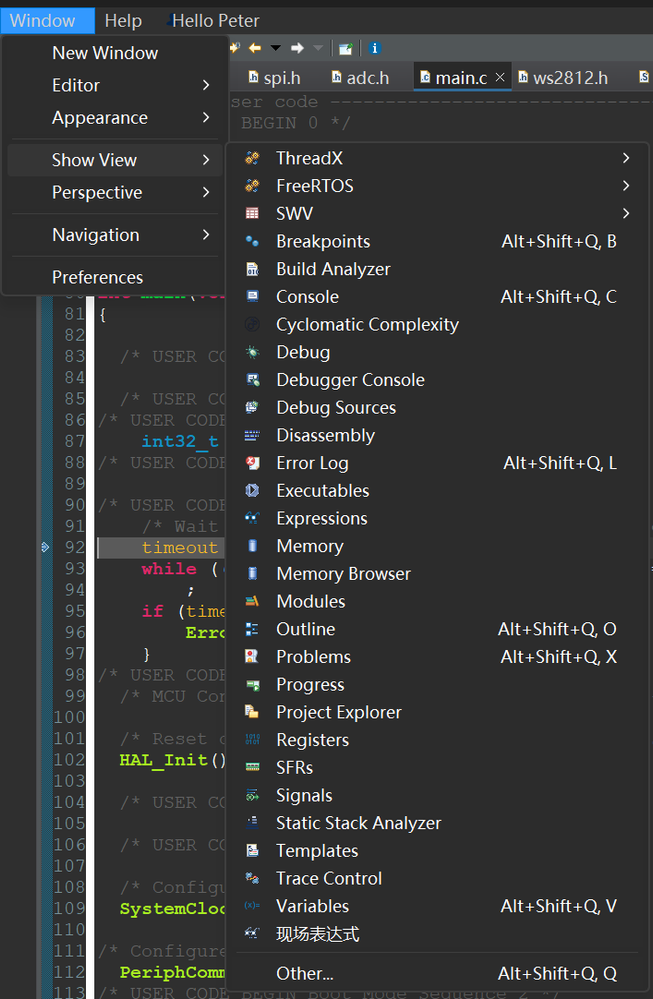Open the Debug view via its bug icon
Viewport: 653px width, 999px height.
253,352
